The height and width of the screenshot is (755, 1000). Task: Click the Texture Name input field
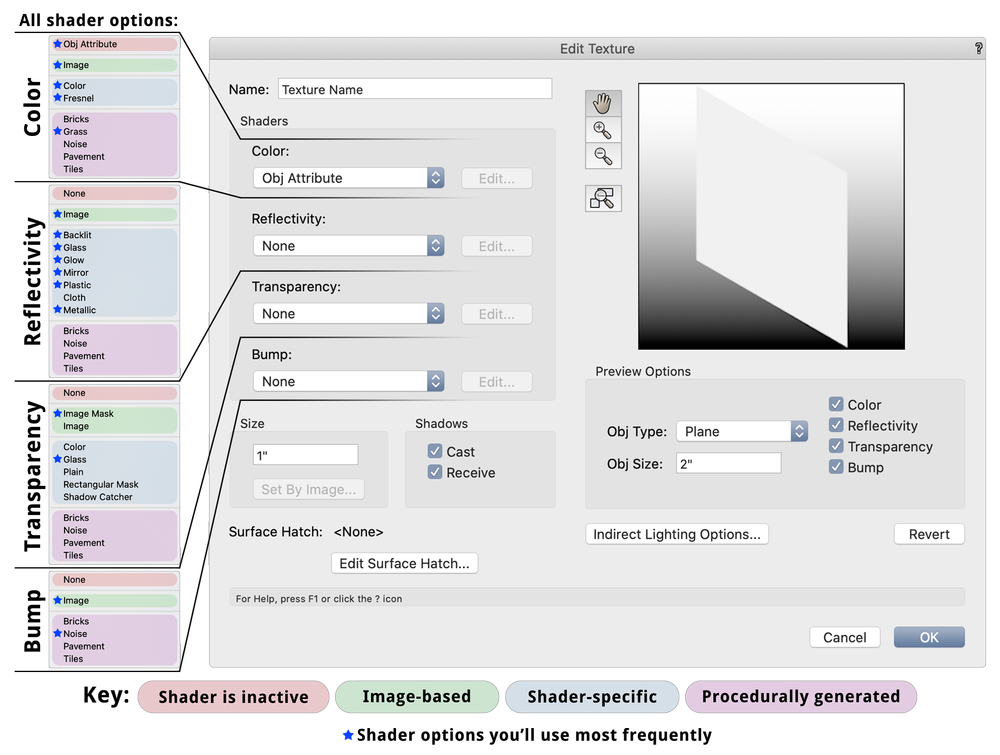coord(415,88)
